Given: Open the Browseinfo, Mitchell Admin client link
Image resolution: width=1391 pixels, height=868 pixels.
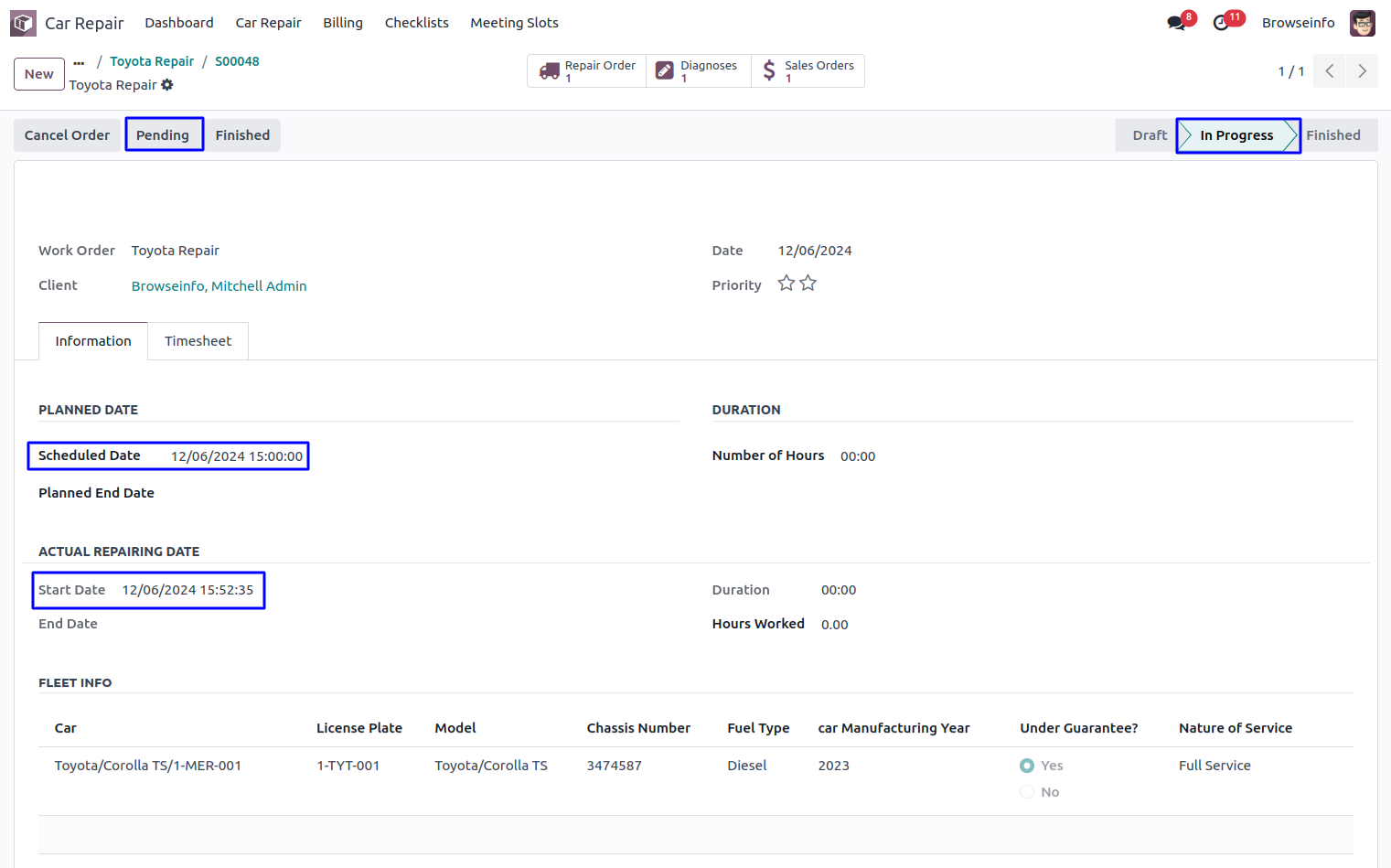Looking at the screenshot, I should click(219, 286).
